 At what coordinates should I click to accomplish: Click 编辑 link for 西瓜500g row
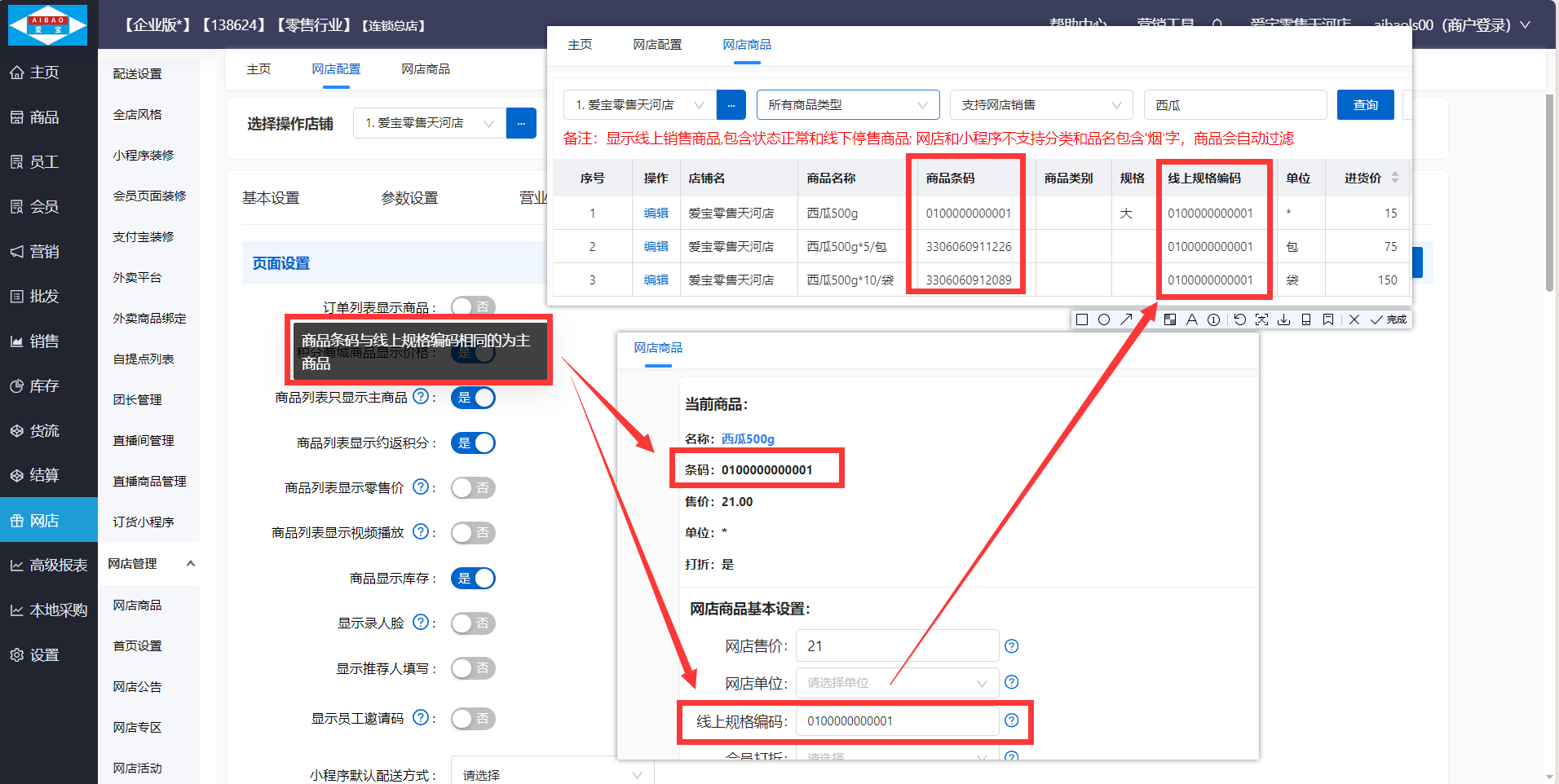(656, 214)
